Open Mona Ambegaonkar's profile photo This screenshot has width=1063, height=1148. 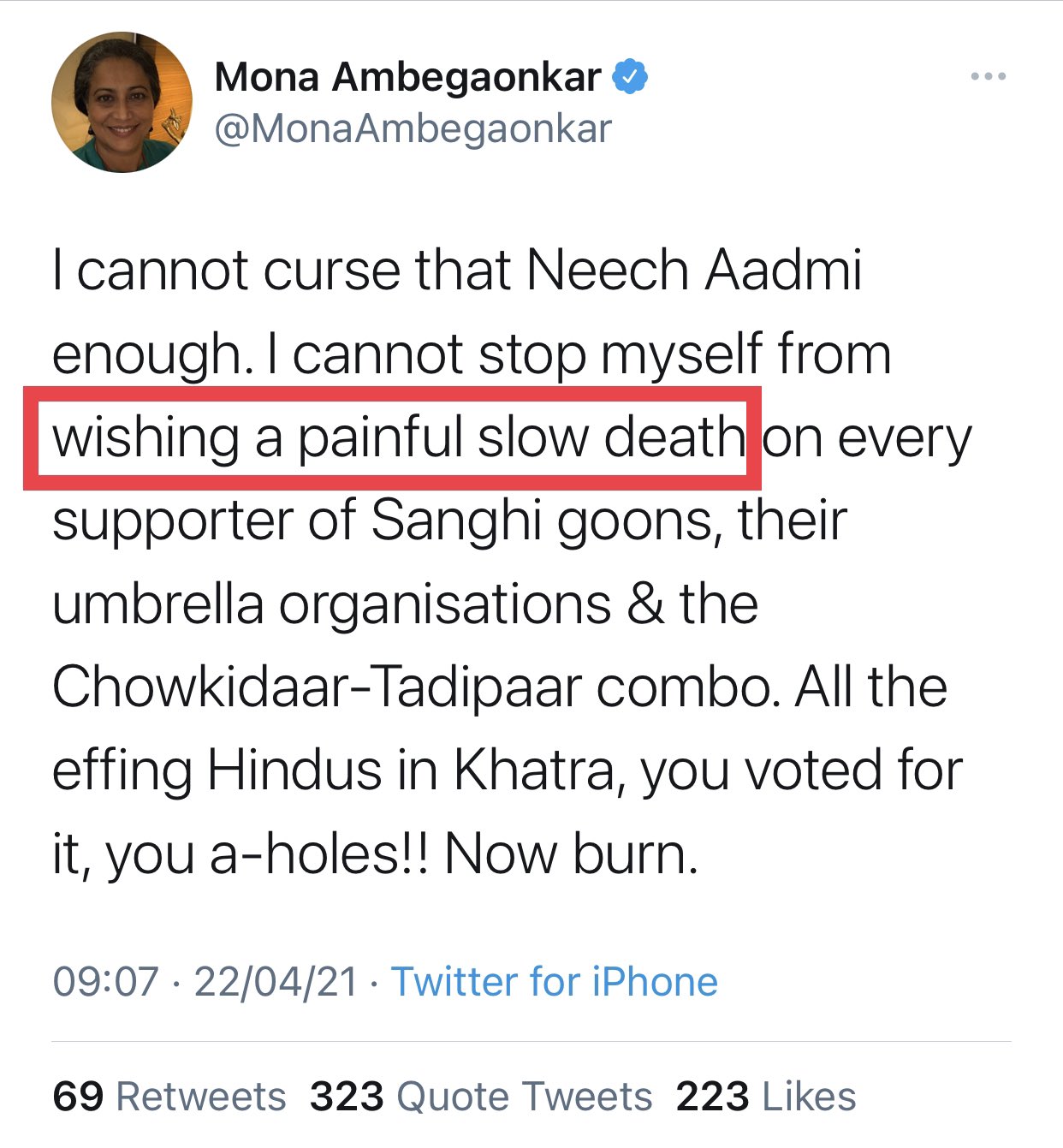pyautogui.click(x=122, y=103)
